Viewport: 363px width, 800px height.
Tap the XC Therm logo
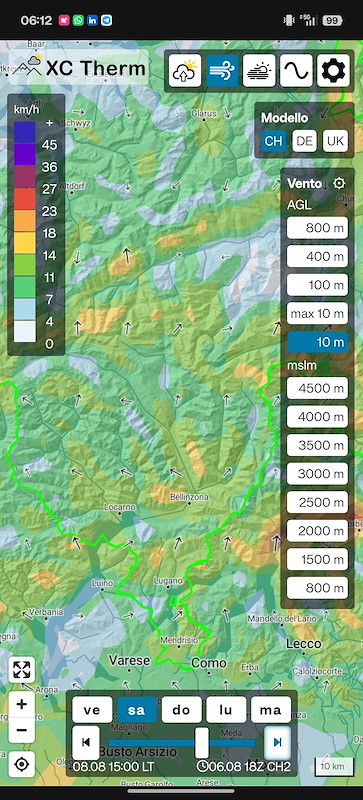79,68
